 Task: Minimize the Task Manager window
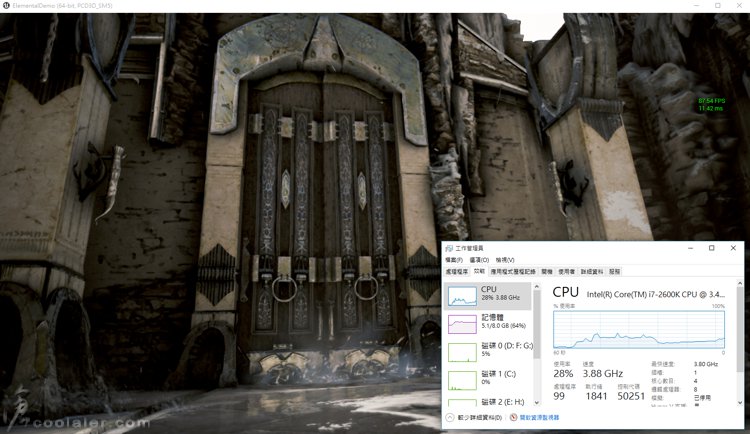tap(691, 248)
